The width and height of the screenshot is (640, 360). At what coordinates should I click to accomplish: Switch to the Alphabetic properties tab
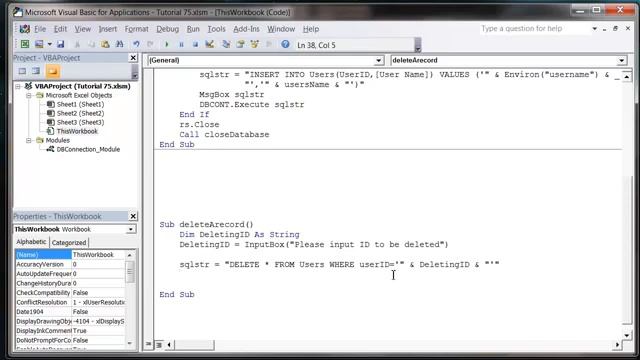[x=31, y=242]
